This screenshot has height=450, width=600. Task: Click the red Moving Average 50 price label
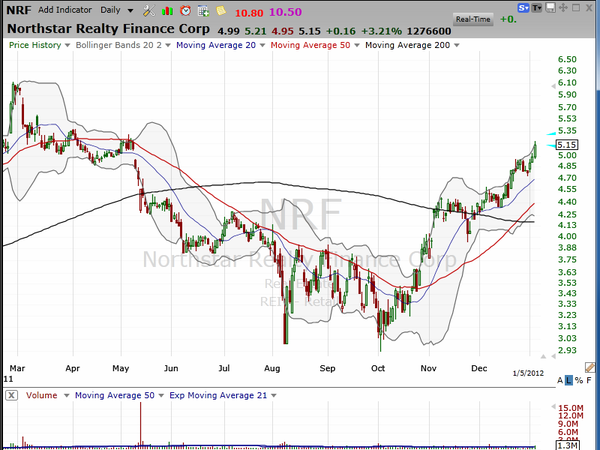click(310, 45)
